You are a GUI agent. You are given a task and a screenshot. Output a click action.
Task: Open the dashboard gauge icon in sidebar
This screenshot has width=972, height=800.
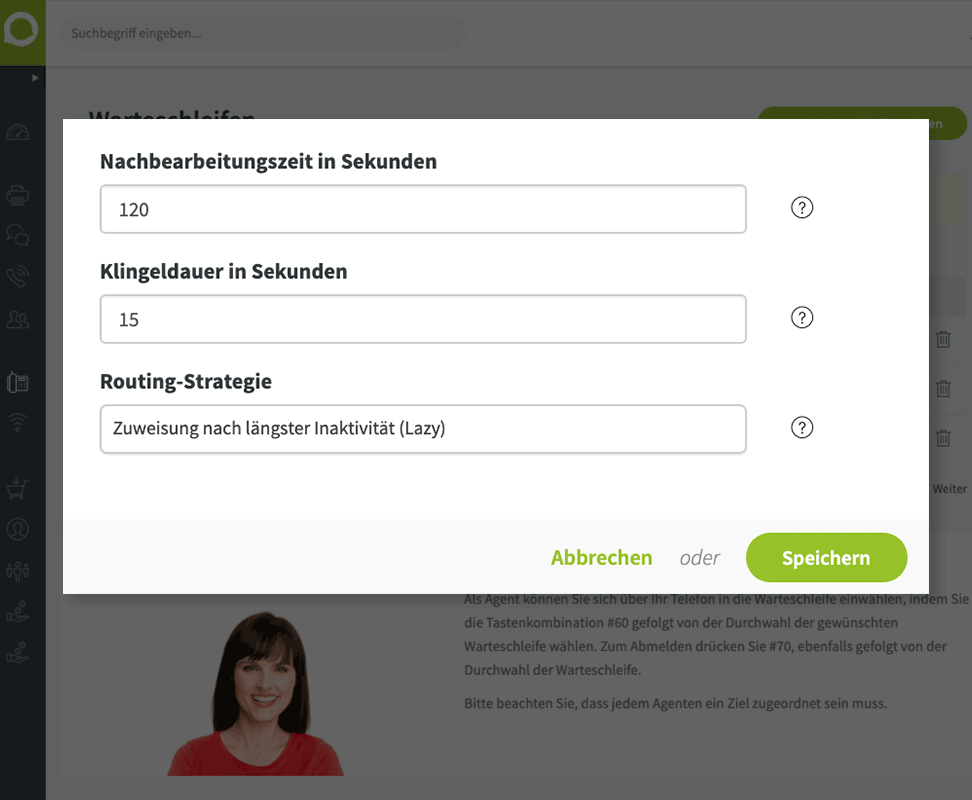(18, 133)
